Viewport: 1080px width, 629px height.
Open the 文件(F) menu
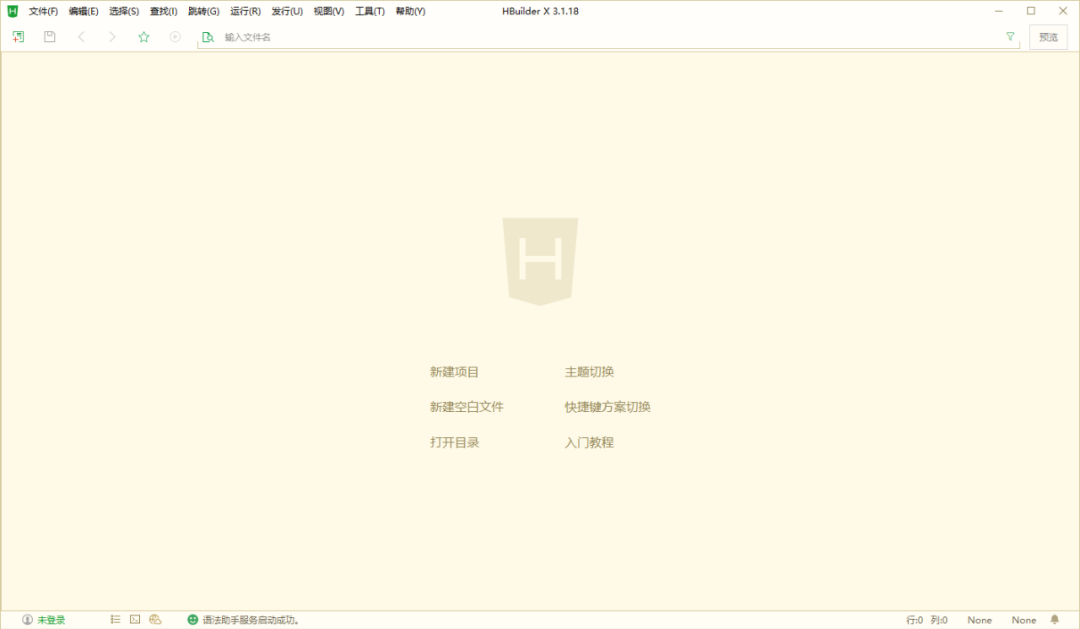tap(43, 11)
